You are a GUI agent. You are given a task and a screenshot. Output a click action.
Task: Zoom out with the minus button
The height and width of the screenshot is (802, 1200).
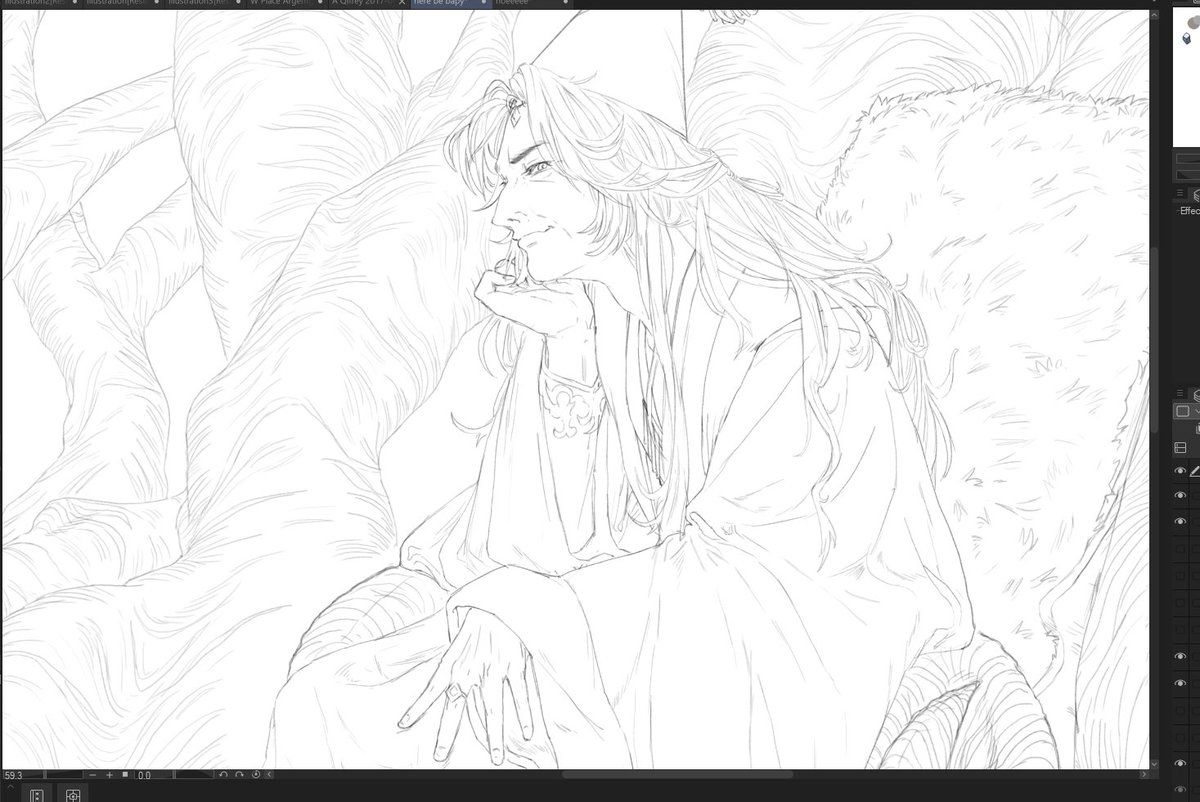pos(92,775)
